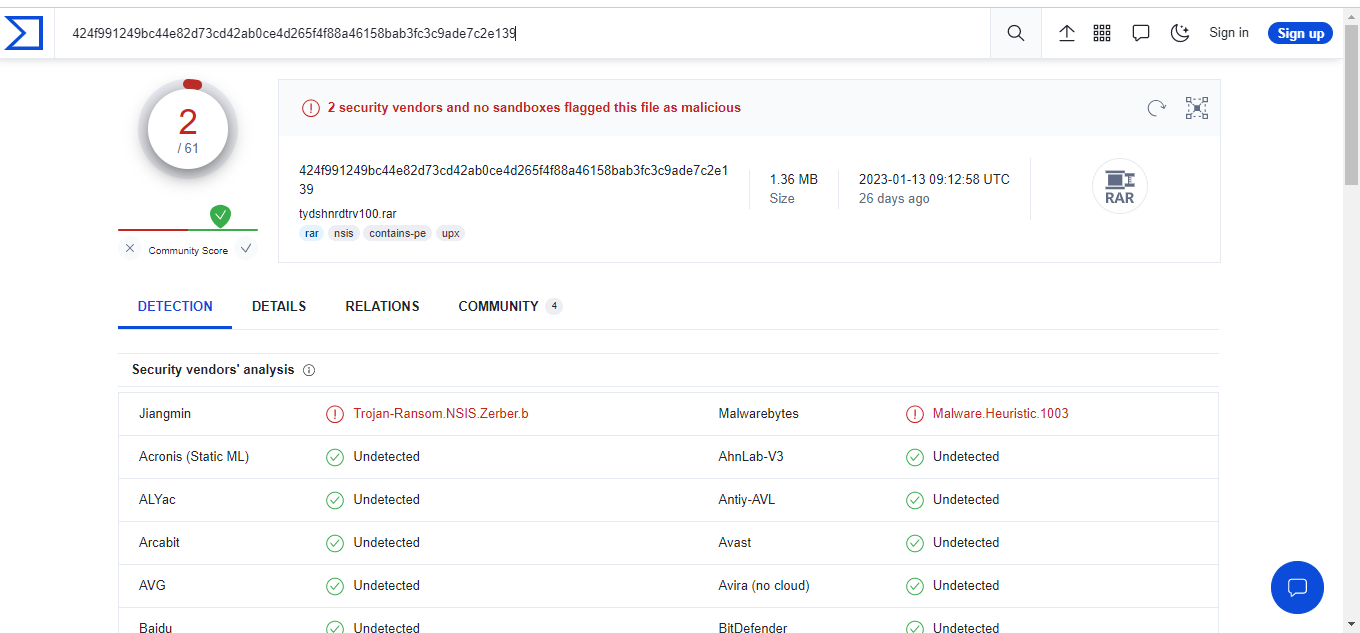
Task: Click the Acronis (Static ML) vendor name
Action: click(x=194, y=457)
